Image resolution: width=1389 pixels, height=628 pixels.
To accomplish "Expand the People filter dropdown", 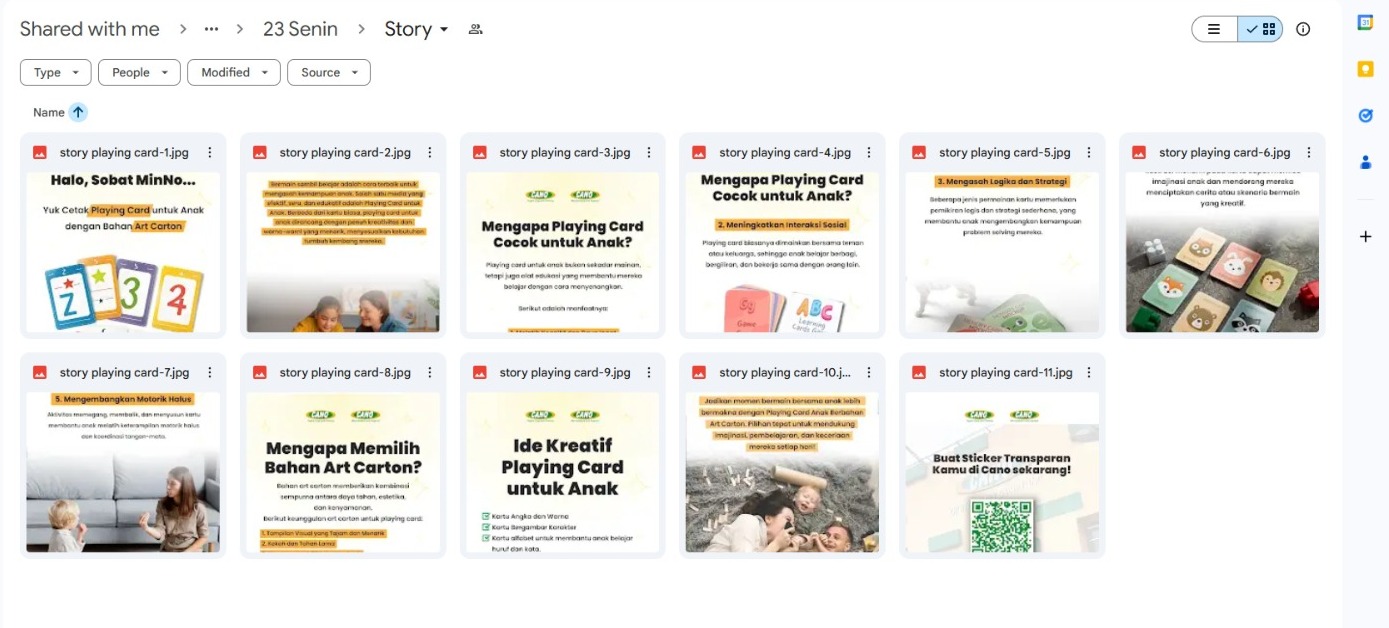I will point(139,72).
